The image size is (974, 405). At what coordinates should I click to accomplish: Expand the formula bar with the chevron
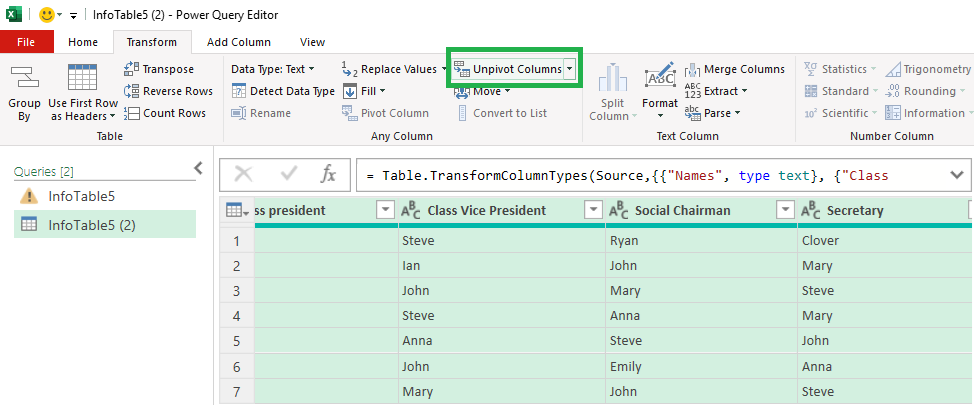click(x=956, y=175)
